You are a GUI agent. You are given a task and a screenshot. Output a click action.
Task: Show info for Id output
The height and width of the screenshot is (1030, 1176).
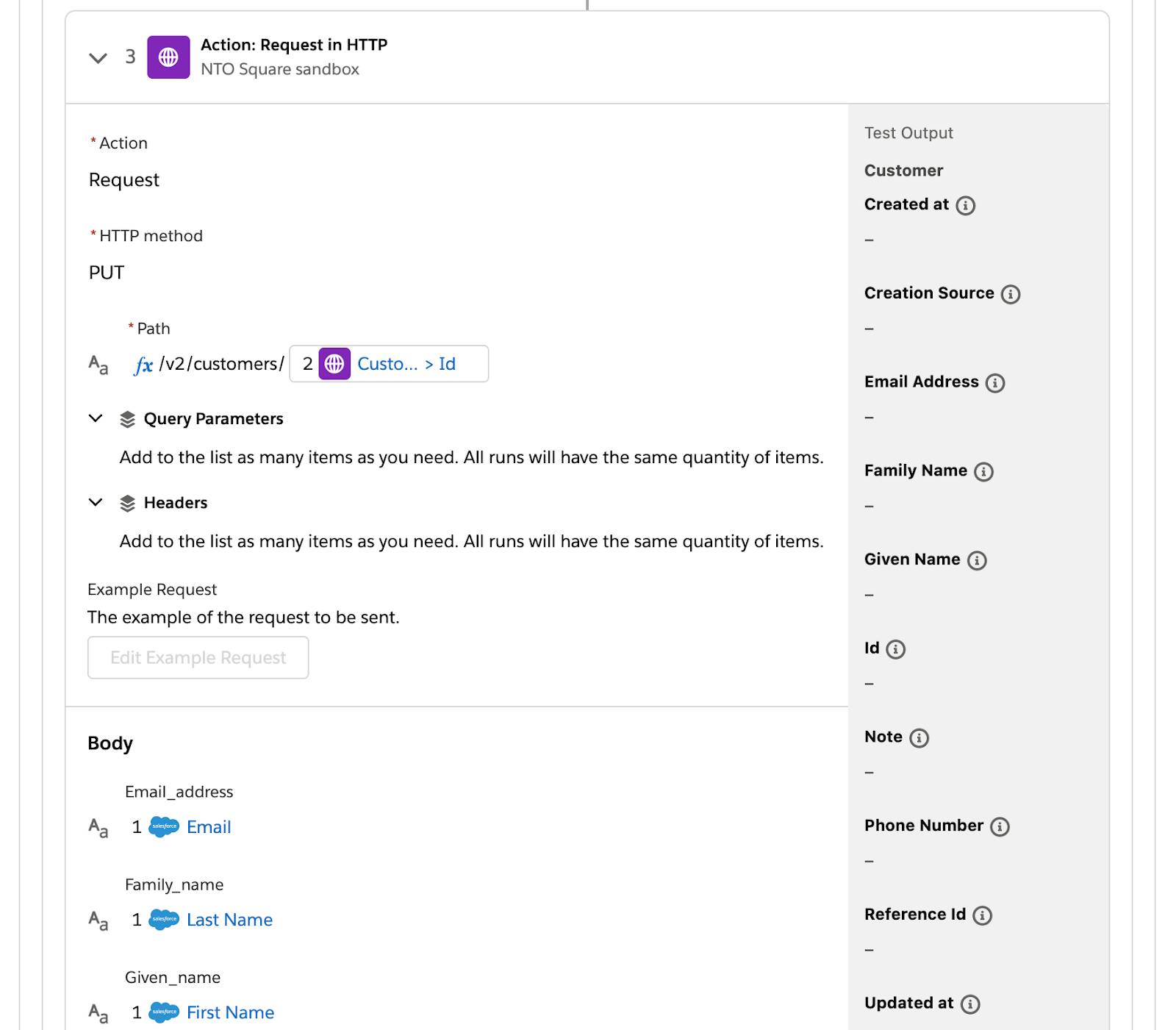pyautogui.click(x=895, y=649)
